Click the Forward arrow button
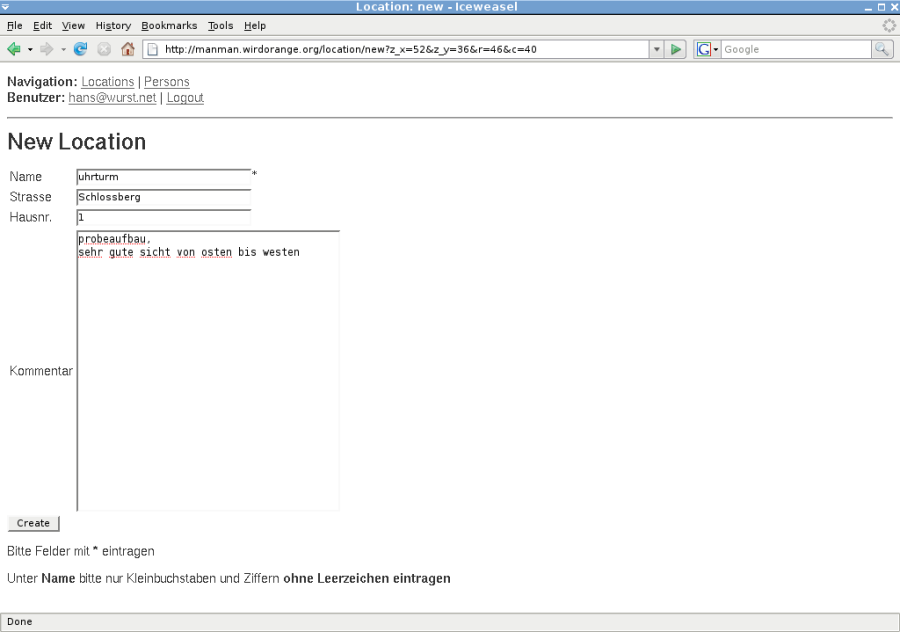The width and height of the screenshot is (900, 632). click(46, 49)
